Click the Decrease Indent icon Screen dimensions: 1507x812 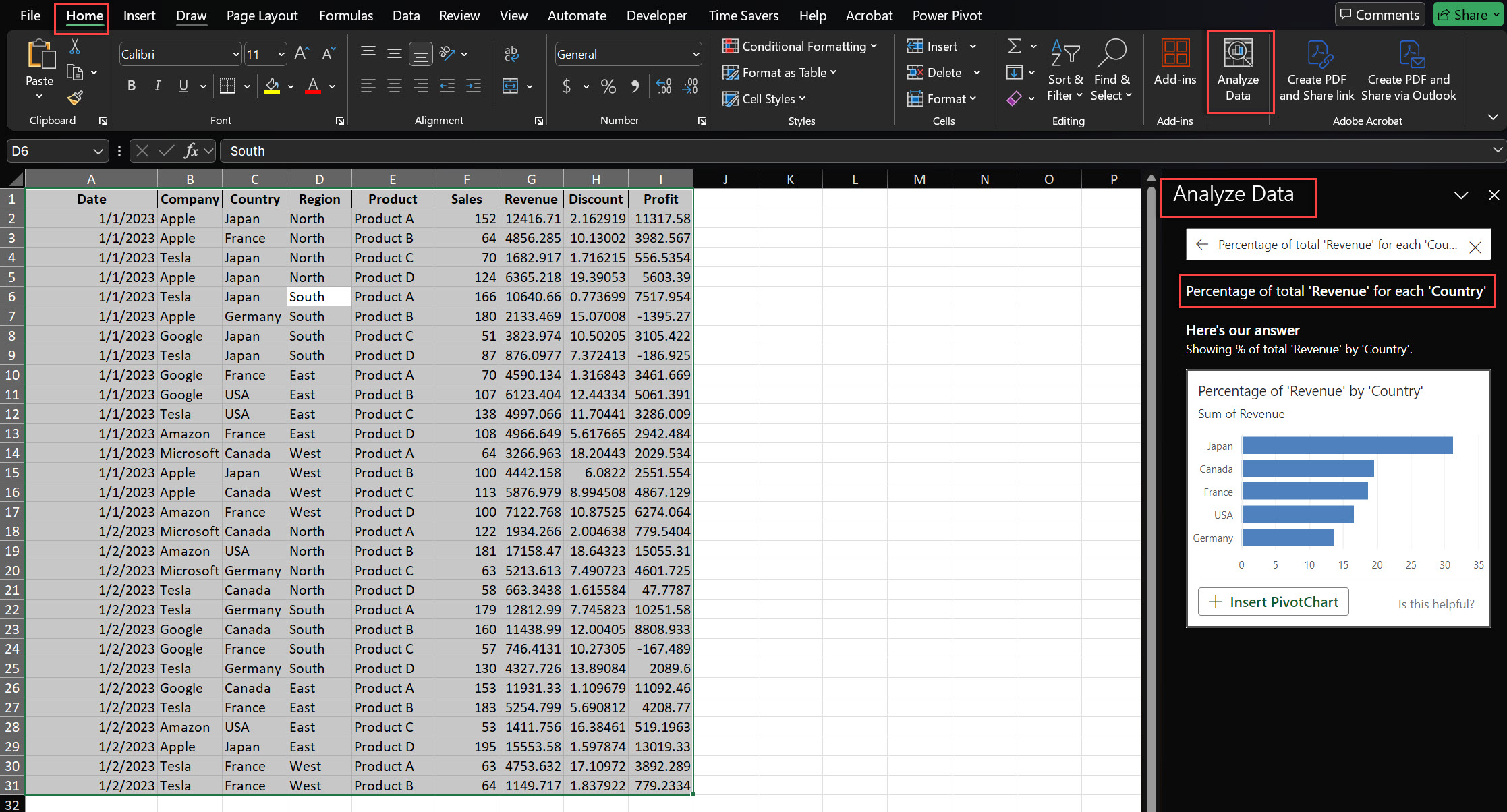pyautogui.click(x=447, y=86)
